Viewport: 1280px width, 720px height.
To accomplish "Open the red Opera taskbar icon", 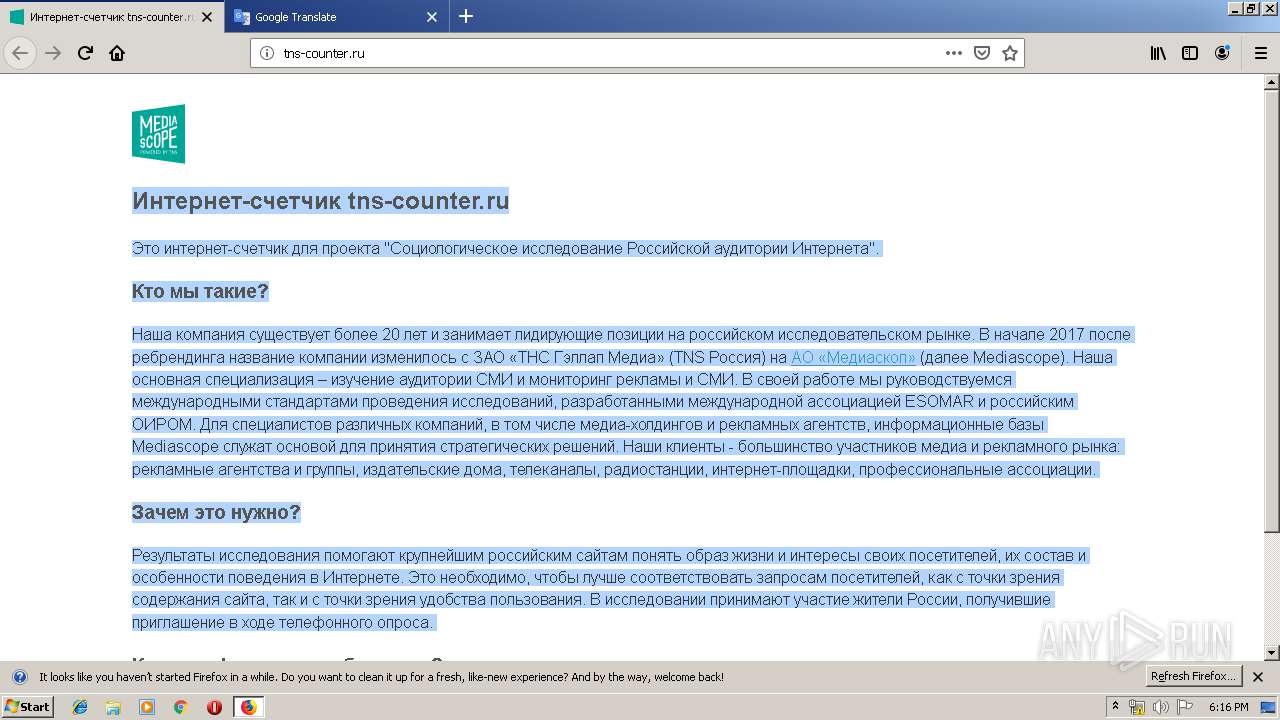I will coord(214,707).
